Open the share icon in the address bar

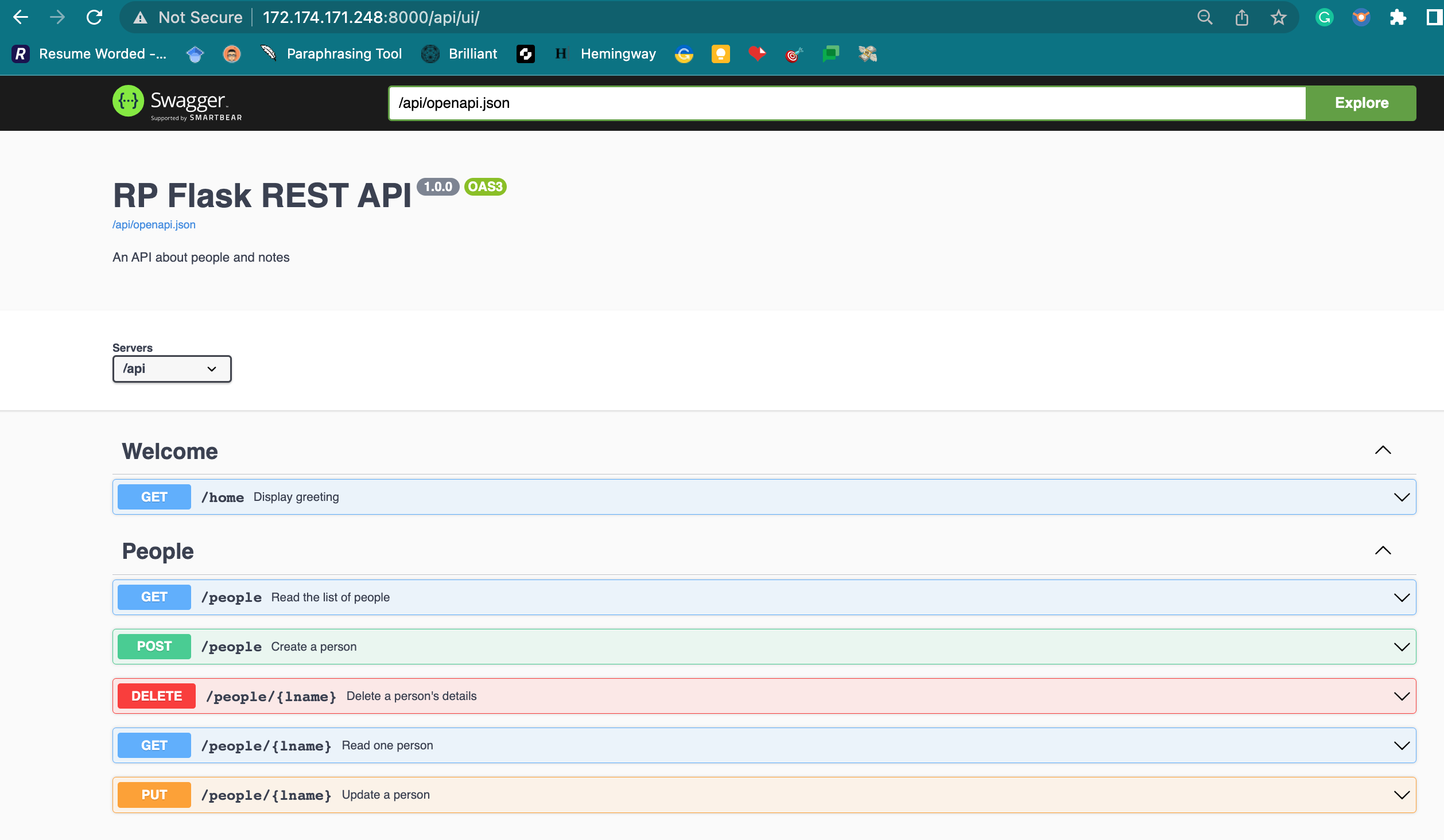(1241, 17)
